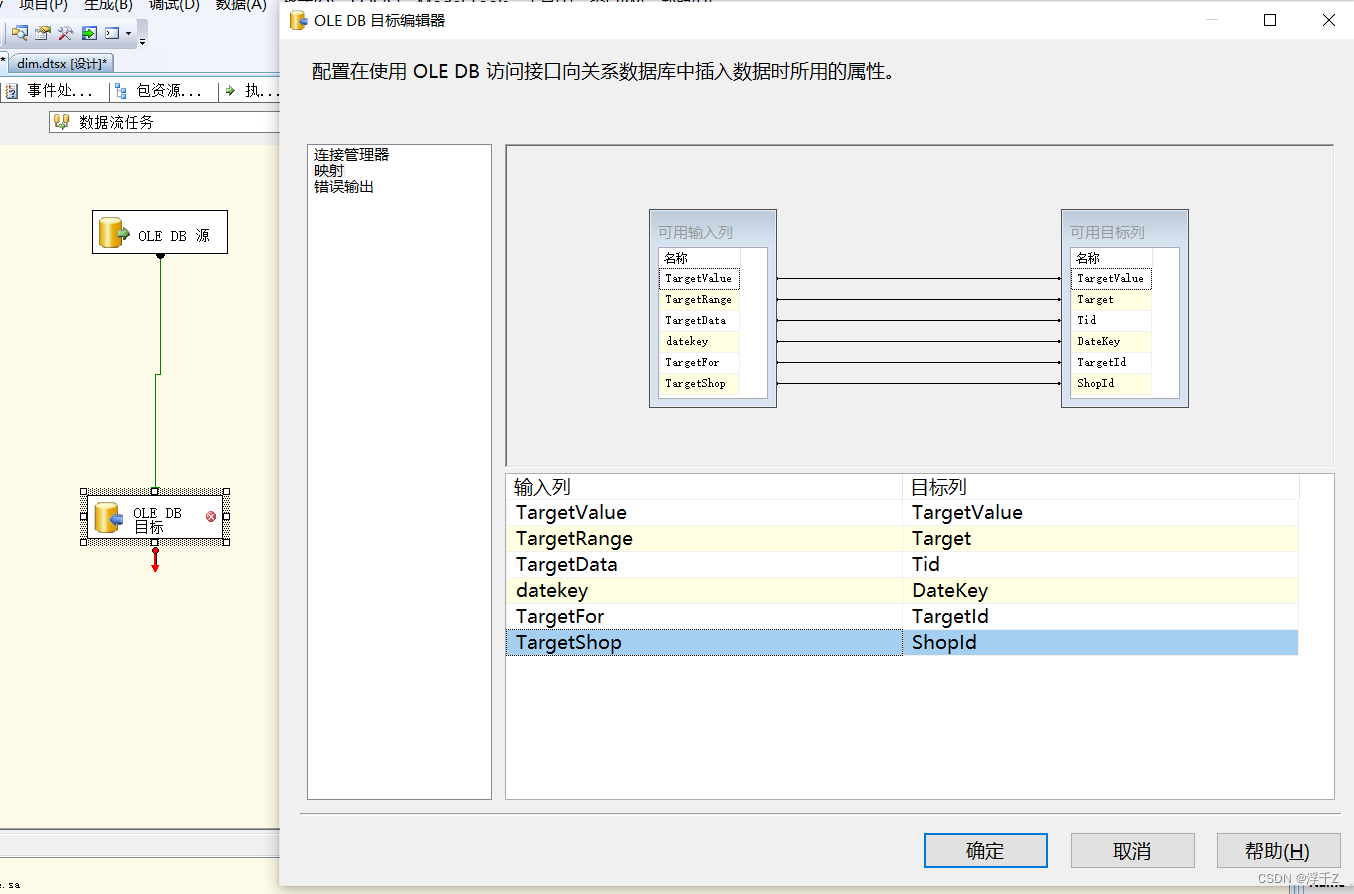1354x894 pixels.
Task: Open input cell TargetRange in mapping grid
Action: 704,539
